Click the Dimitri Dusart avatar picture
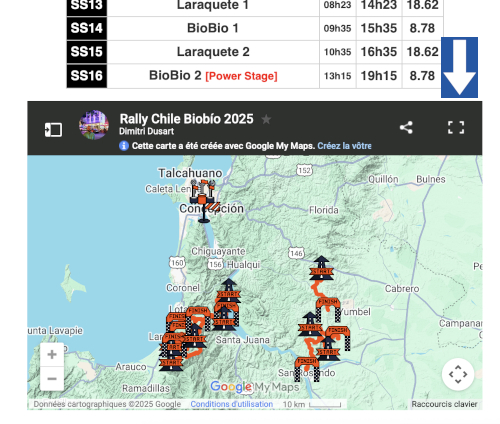500x424 pixels. [x=94, y=125]
